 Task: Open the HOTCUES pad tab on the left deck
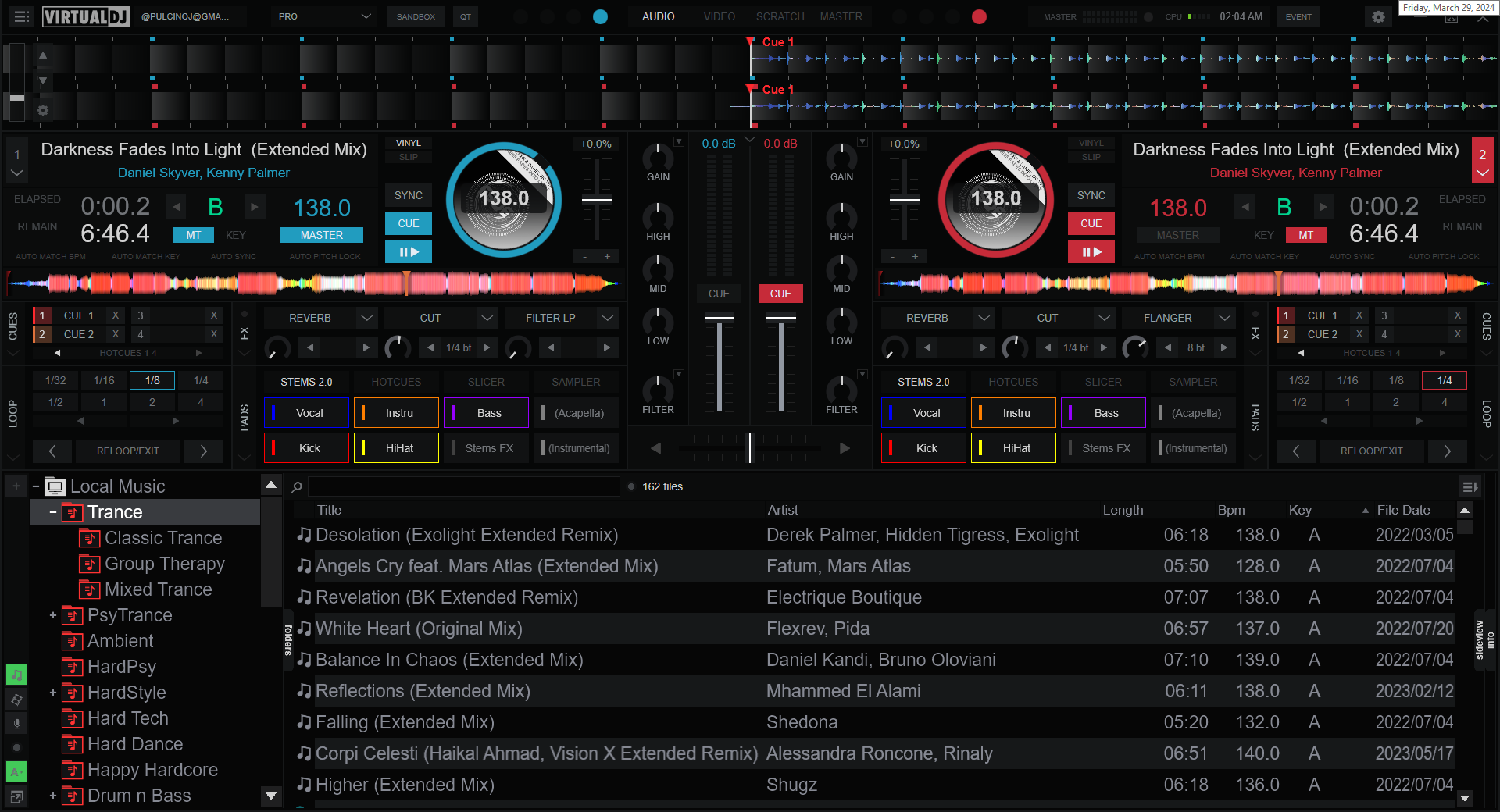396,382
